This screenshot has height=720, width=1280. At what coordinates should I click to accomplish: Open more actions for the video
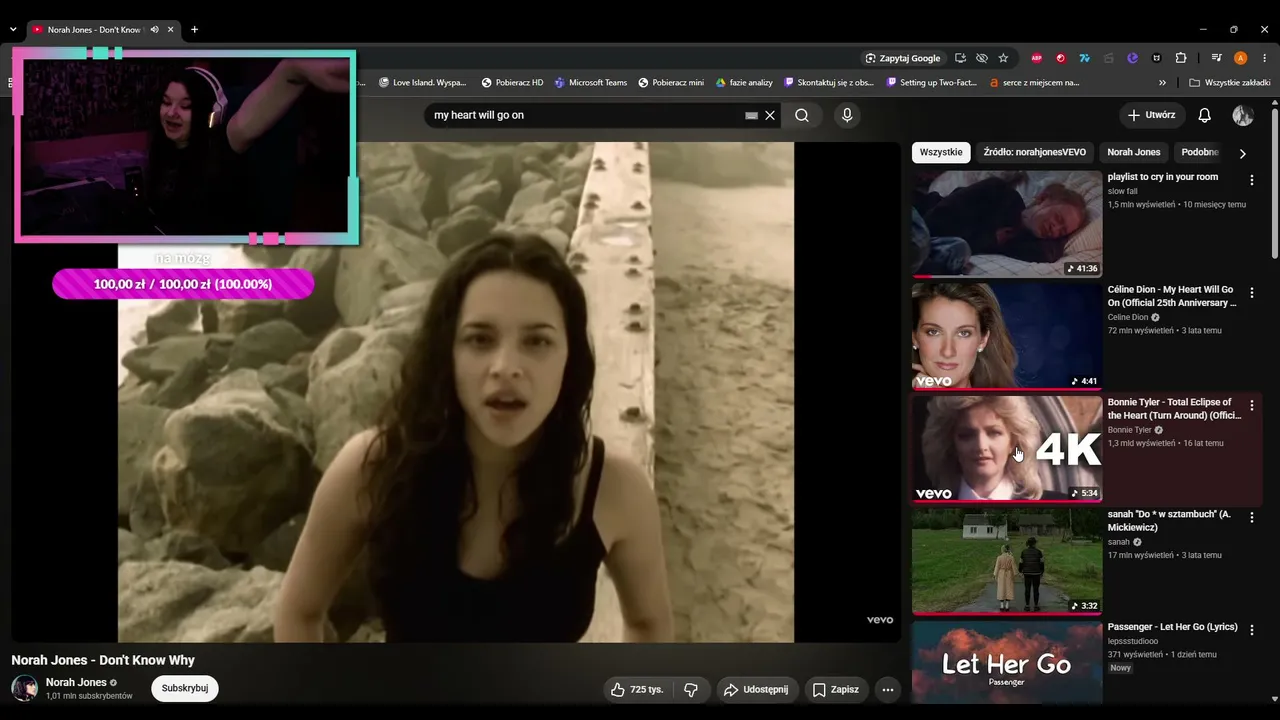point(887,690)
